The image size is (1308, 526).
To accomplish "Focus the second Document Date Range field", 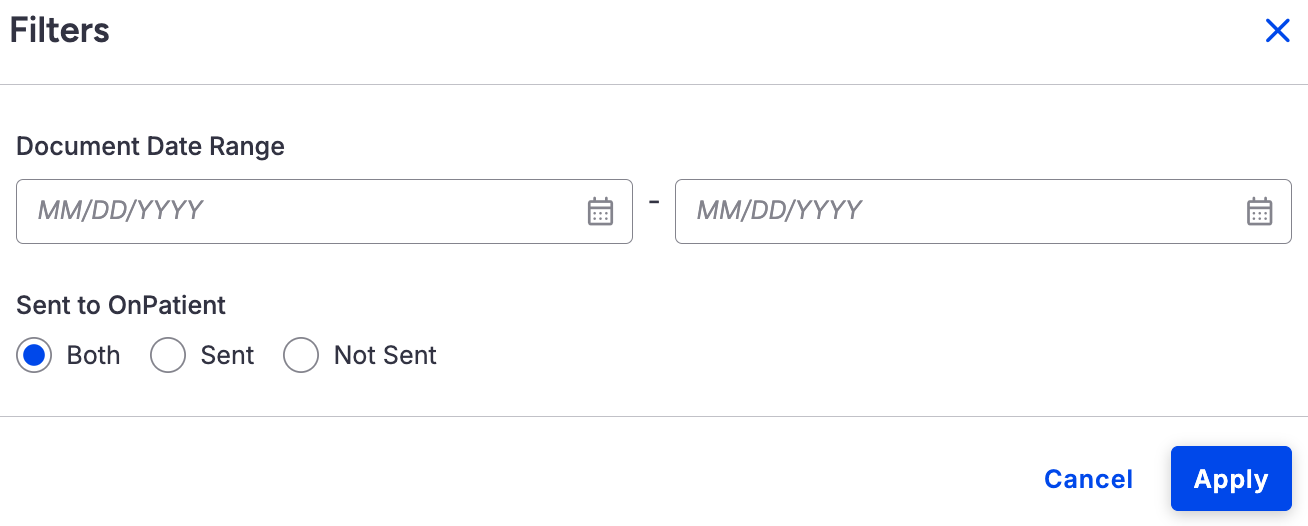I will [983, 211].
